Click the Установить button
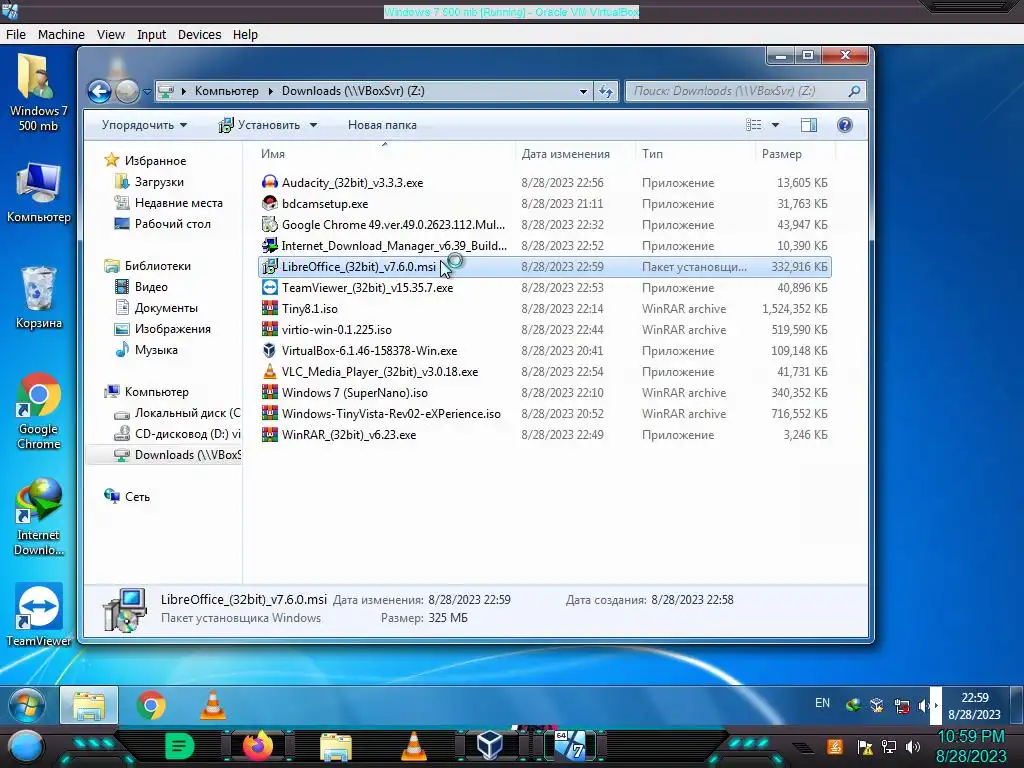The image size is (1024, 768). pyautogui.click(x=260, y=125)
